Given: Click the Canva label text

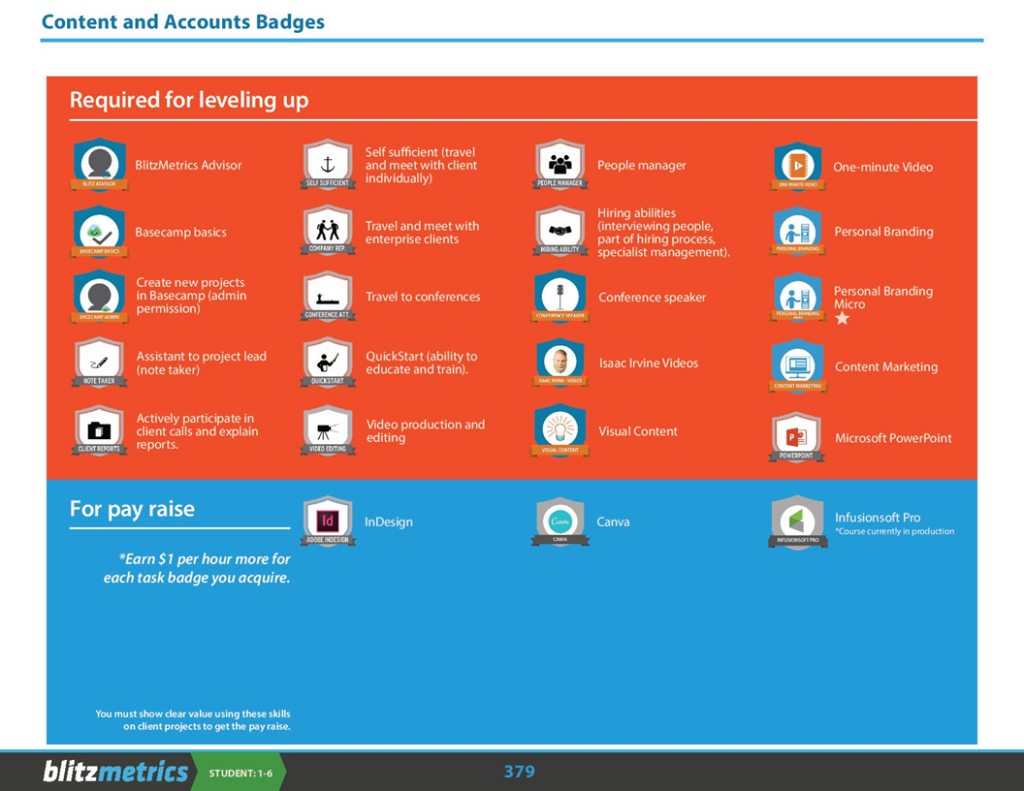Looking at the screenshot, I should point(613,522).
